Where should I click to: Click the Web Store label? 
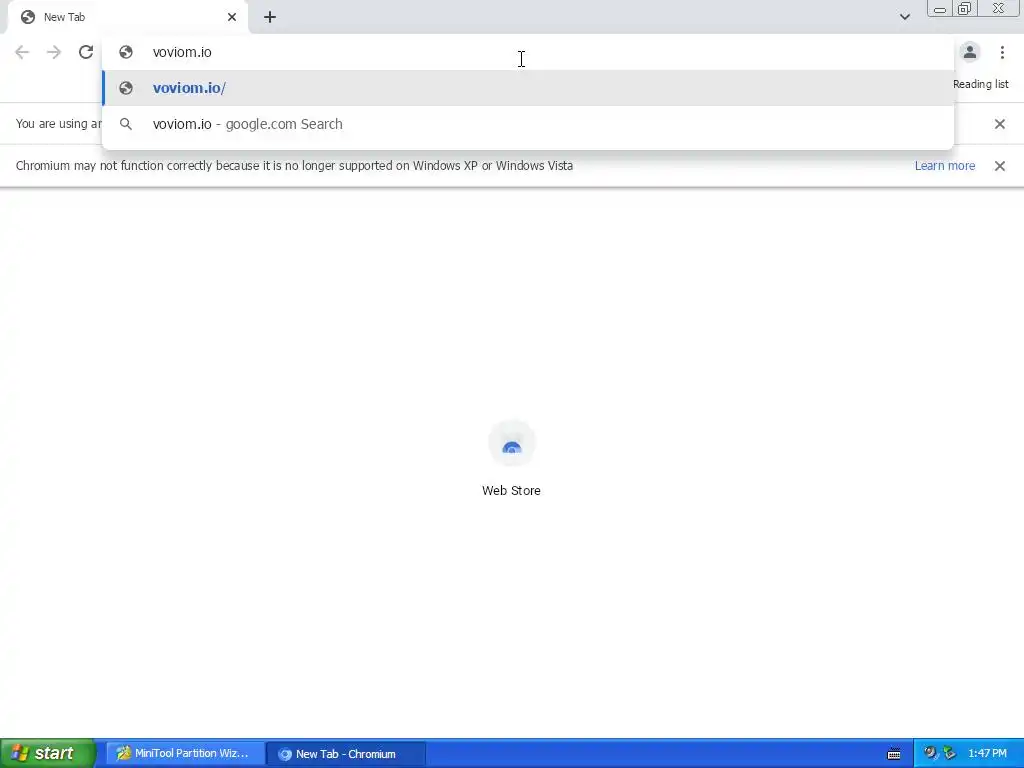pos(511,490)
